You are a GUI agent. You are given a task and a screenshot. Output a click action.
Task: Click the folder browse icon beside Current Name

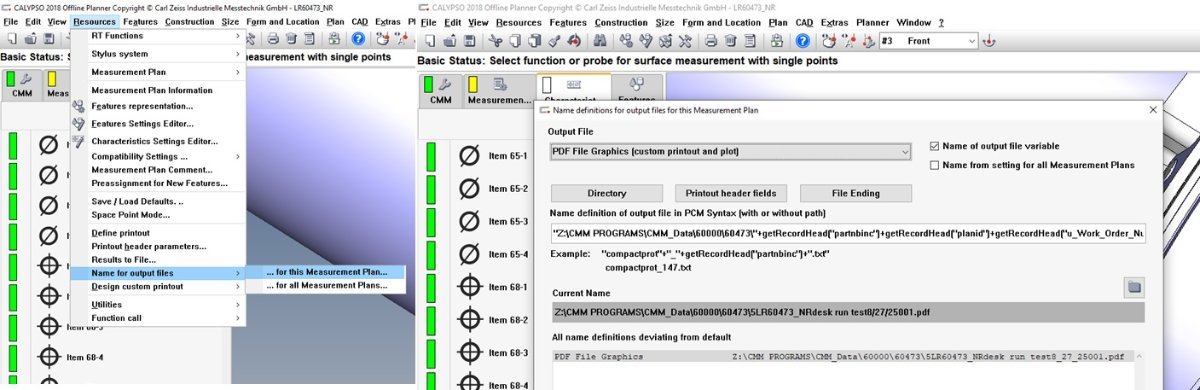coord(1134,288)
